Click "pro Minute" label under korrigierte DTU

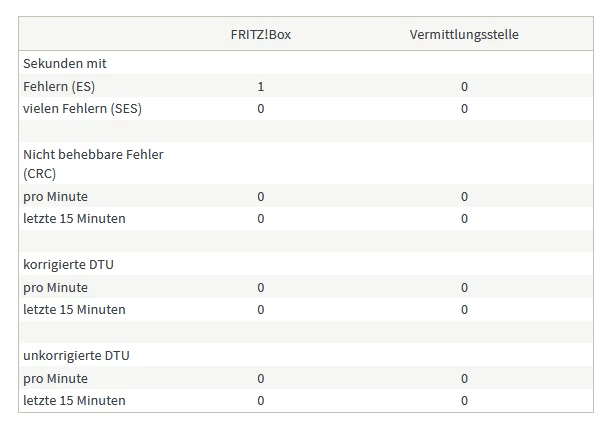pos(56,287)
